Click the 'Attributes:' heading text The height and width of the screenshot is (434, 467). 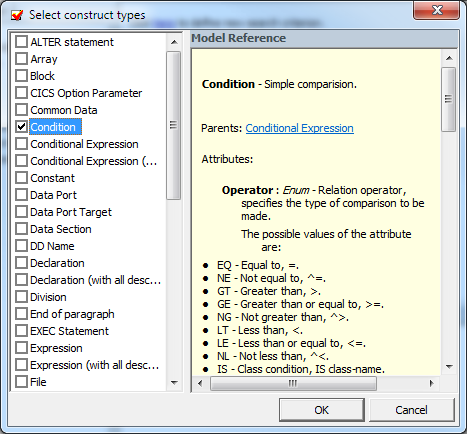[227, 159]
